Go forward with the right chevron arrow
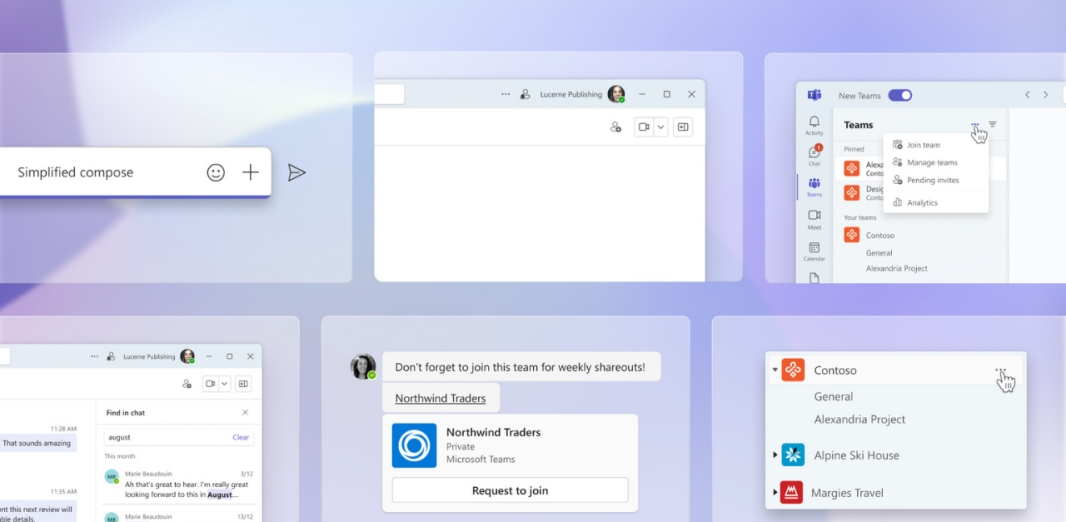Screen dimensions: 1066x522 click(1046, 95)
